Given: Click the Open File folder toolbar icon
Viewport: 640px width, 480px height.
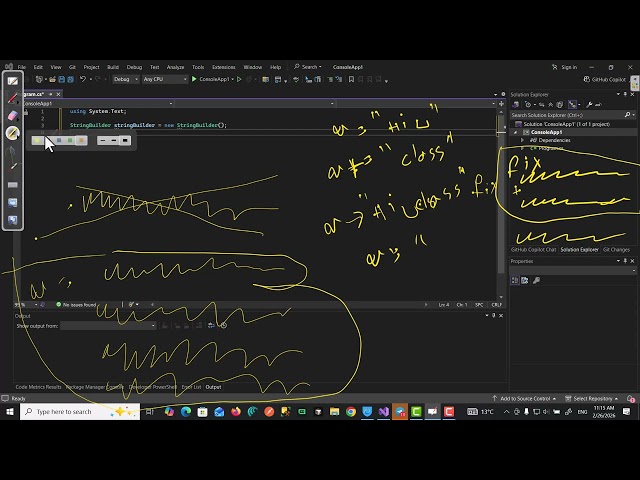Looking at the screenshot, I should [52, 79].
